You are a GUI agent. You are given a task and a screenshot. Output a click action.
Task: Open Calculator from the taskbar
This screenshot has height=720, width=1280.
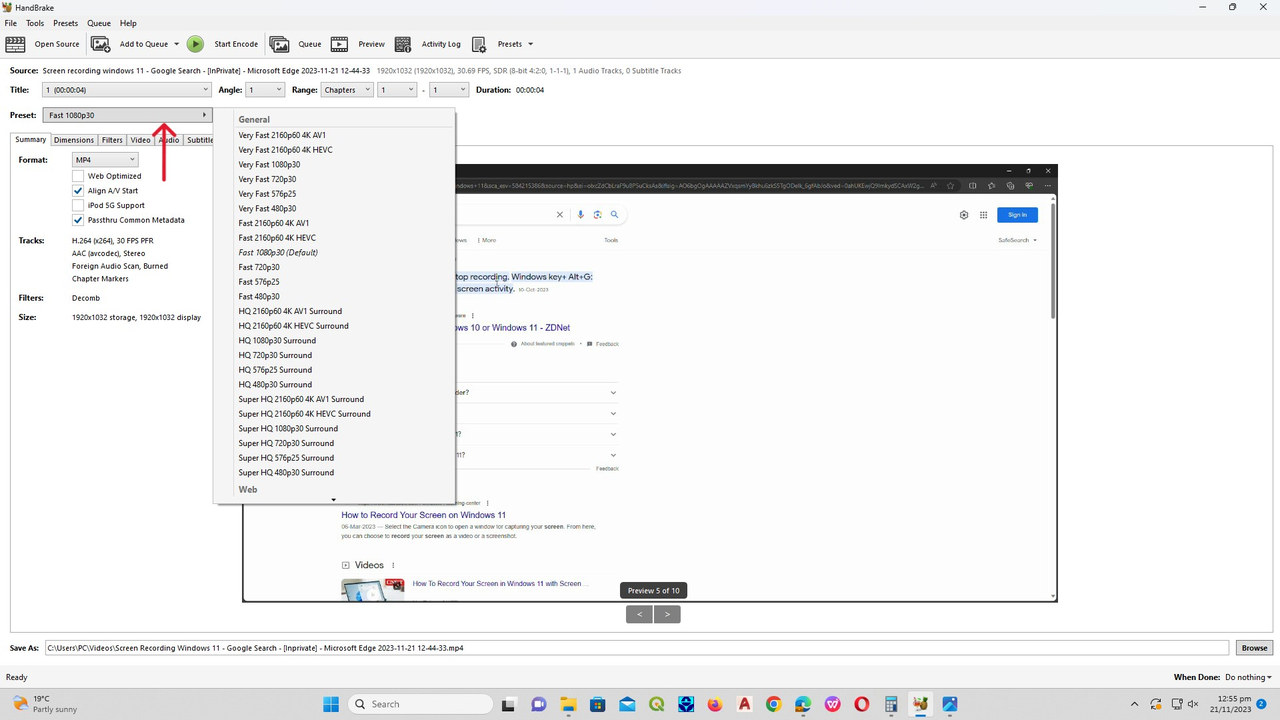891,704
